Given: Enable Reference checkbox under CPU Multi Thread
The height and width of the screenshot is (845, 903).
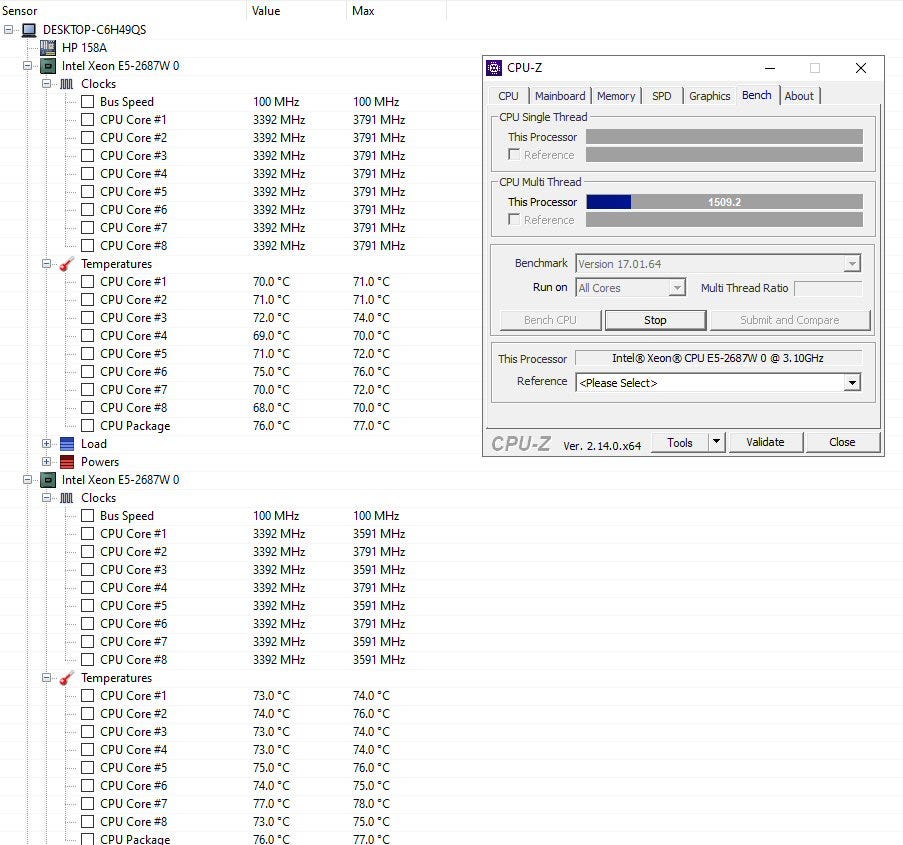Looking at the screenshot, I should [x=514, y=219].
